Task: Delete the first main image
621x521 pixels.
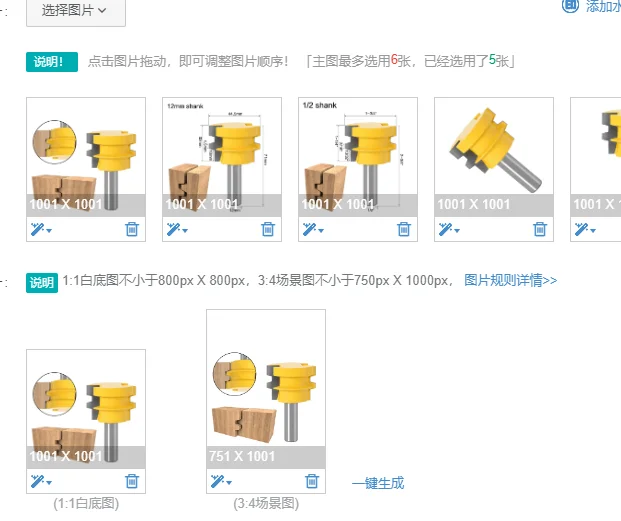Action: click(x=132, y=229)
